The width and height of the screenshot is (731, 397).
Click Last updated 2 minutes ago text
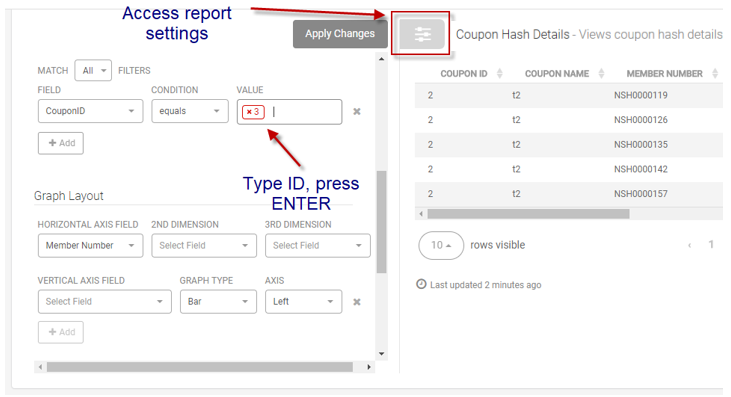[x=485, y=285]
